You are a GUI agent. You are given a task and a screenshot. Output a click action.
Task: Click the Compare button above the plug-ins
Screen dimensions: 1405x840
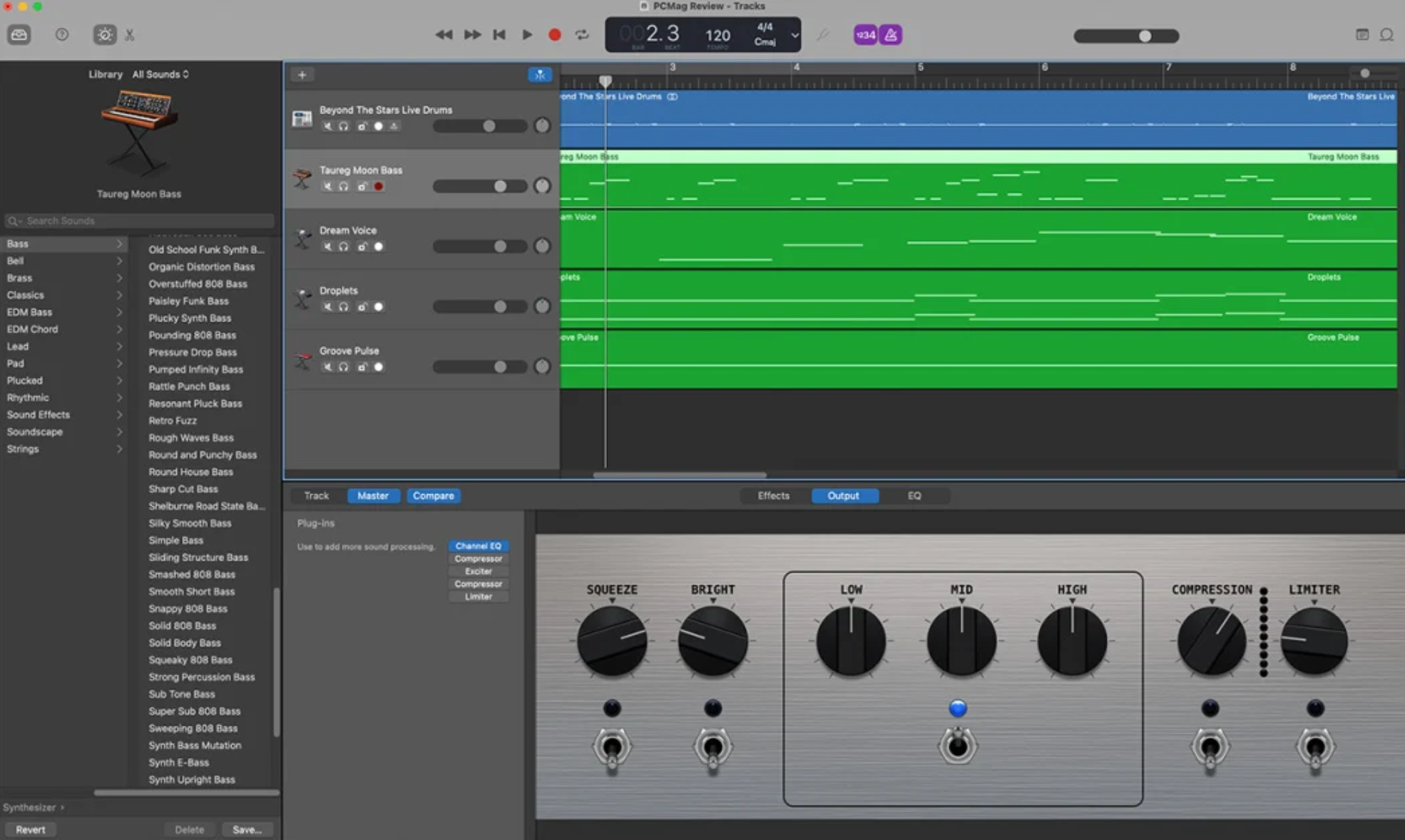(433, 496)
